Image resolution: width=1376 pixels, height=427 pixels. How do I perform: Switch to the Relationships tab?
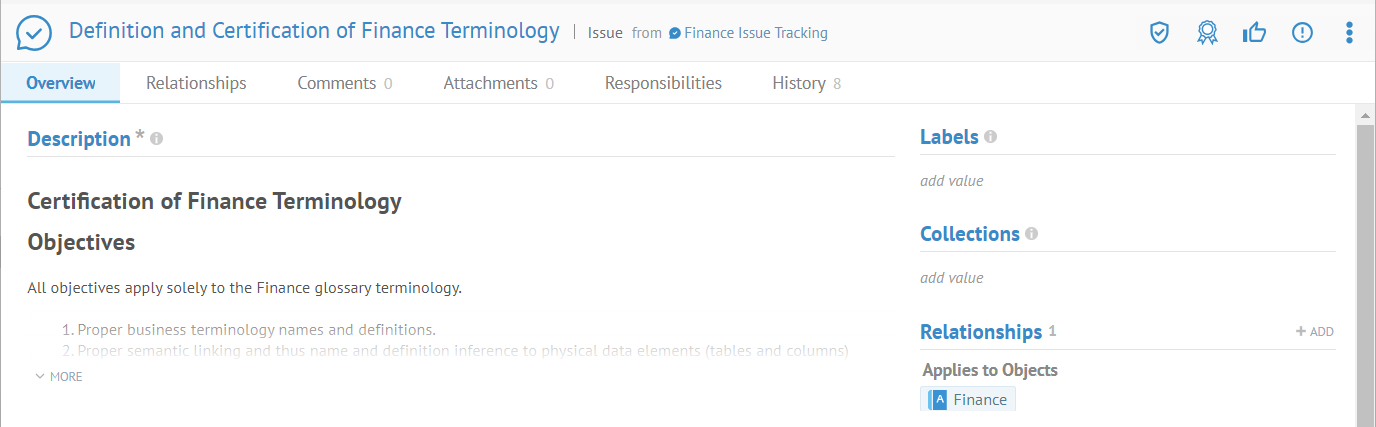point(196,83)
